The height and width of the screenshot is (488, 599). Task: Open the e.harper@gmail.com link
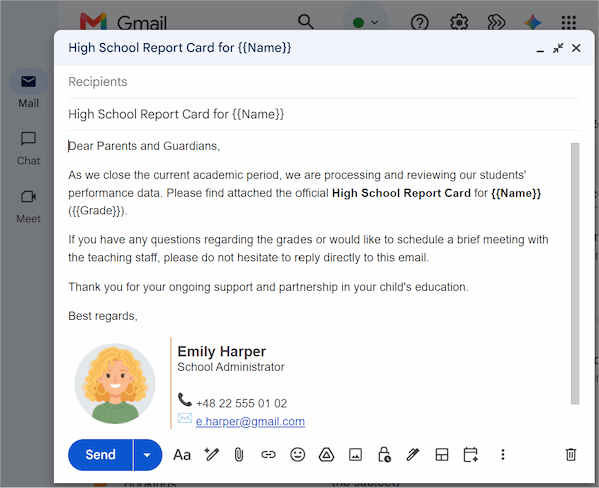[250, 422]
